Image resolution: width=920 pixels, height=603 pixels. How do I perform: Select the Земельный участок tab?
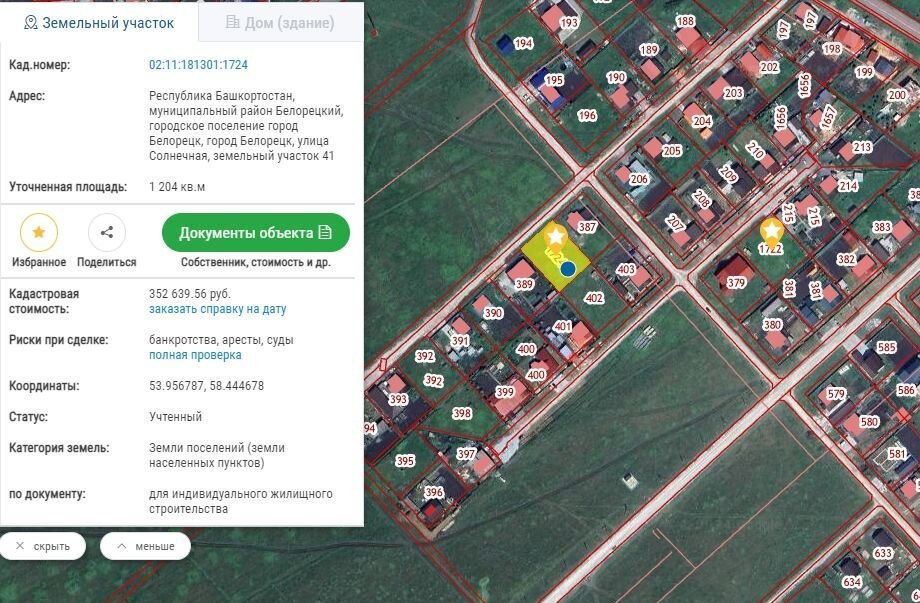[x=99, y=22]
